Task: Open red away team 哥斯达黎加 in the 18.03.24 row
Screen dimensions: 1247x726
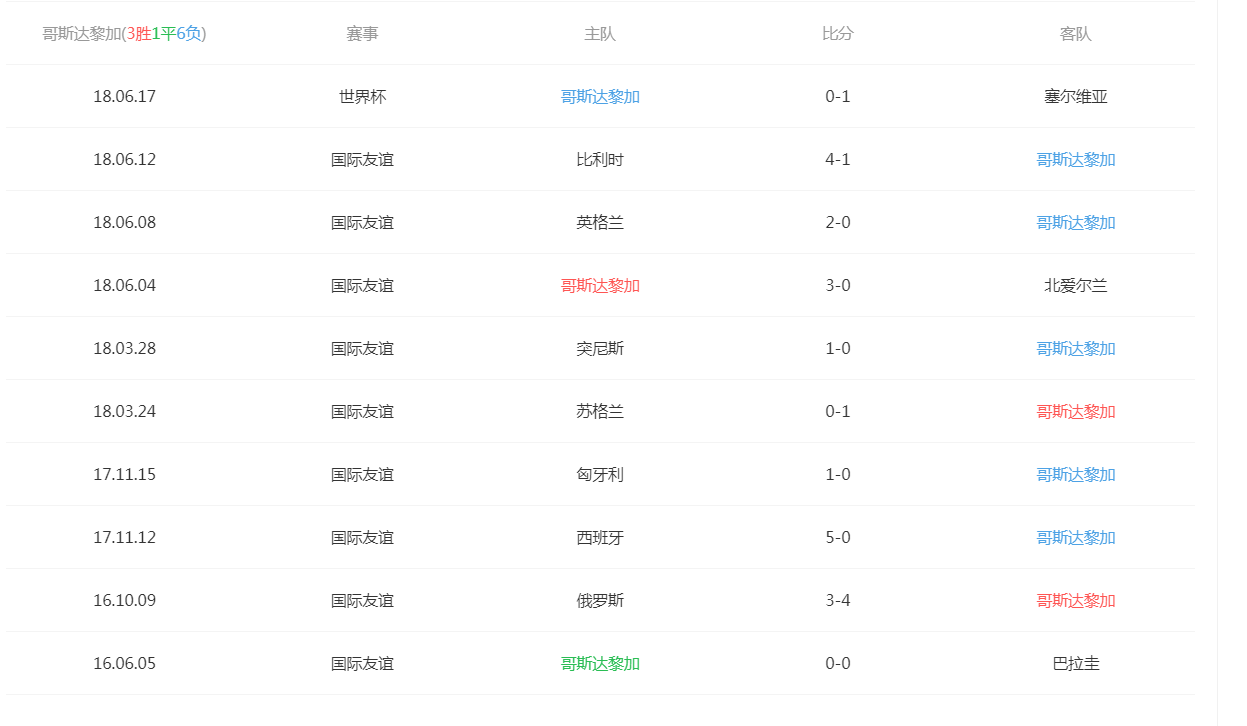Action: 1076,412
